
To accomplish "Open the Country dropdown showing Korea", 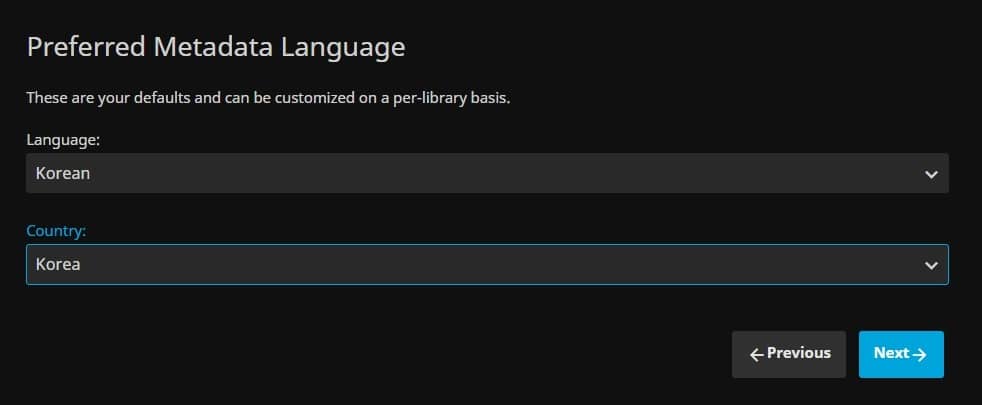I will tap(487, 265).
